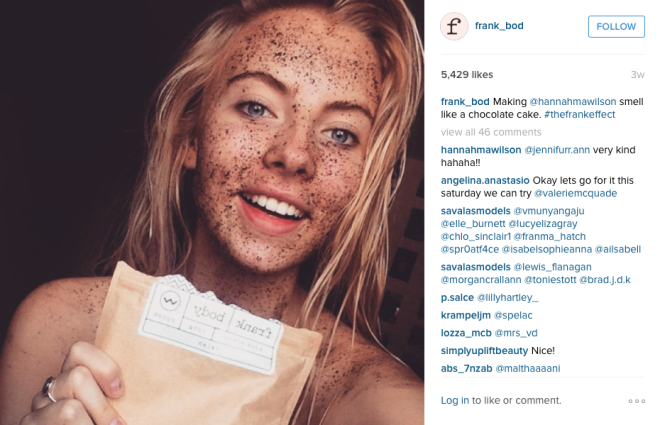Open simplyupliftbeauty commenter profile
This screenshot has height=425, width=660.
click(x=484, y=351)
